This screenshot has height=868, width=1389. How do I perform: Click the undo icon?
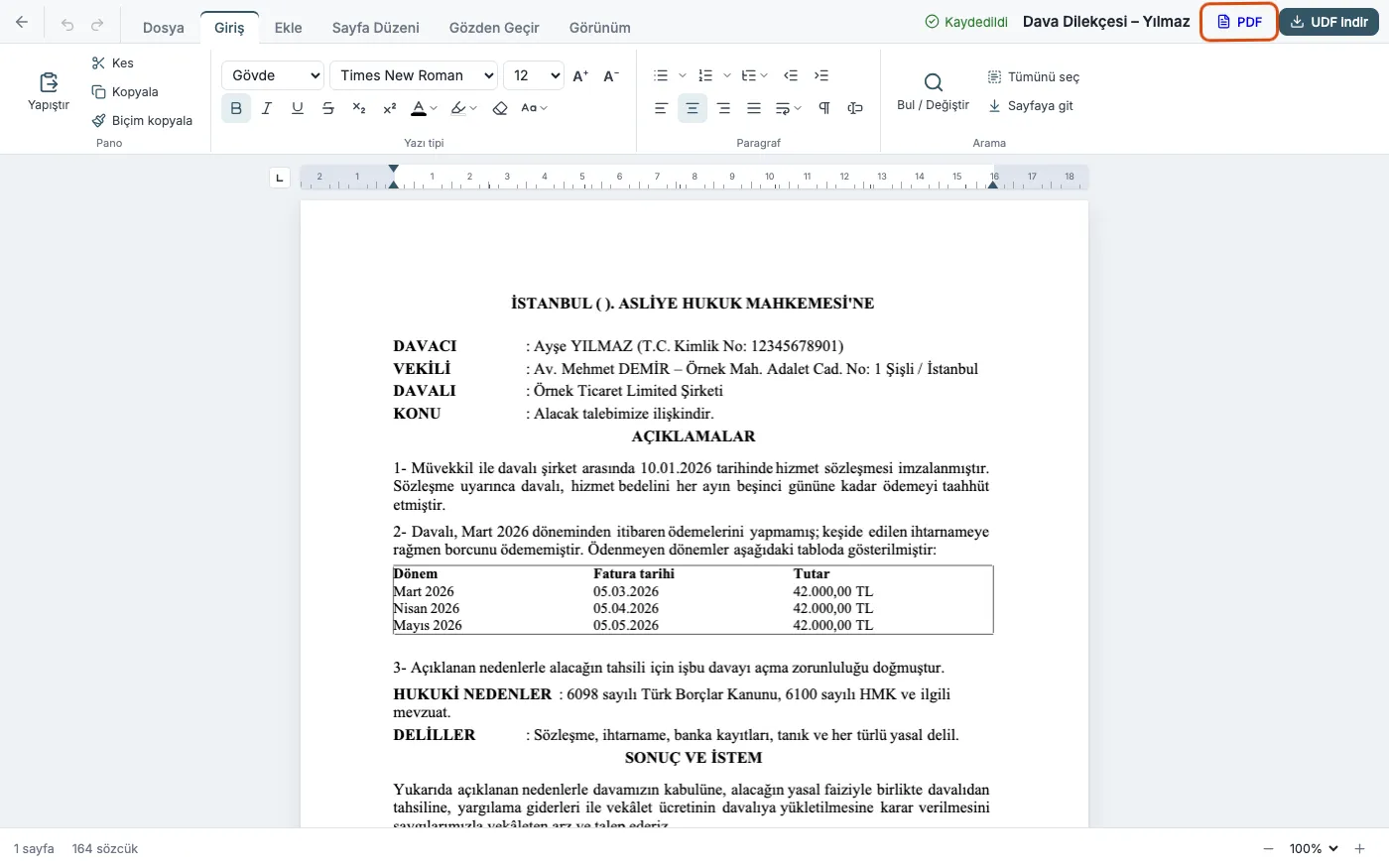click(x=67, y=25)
